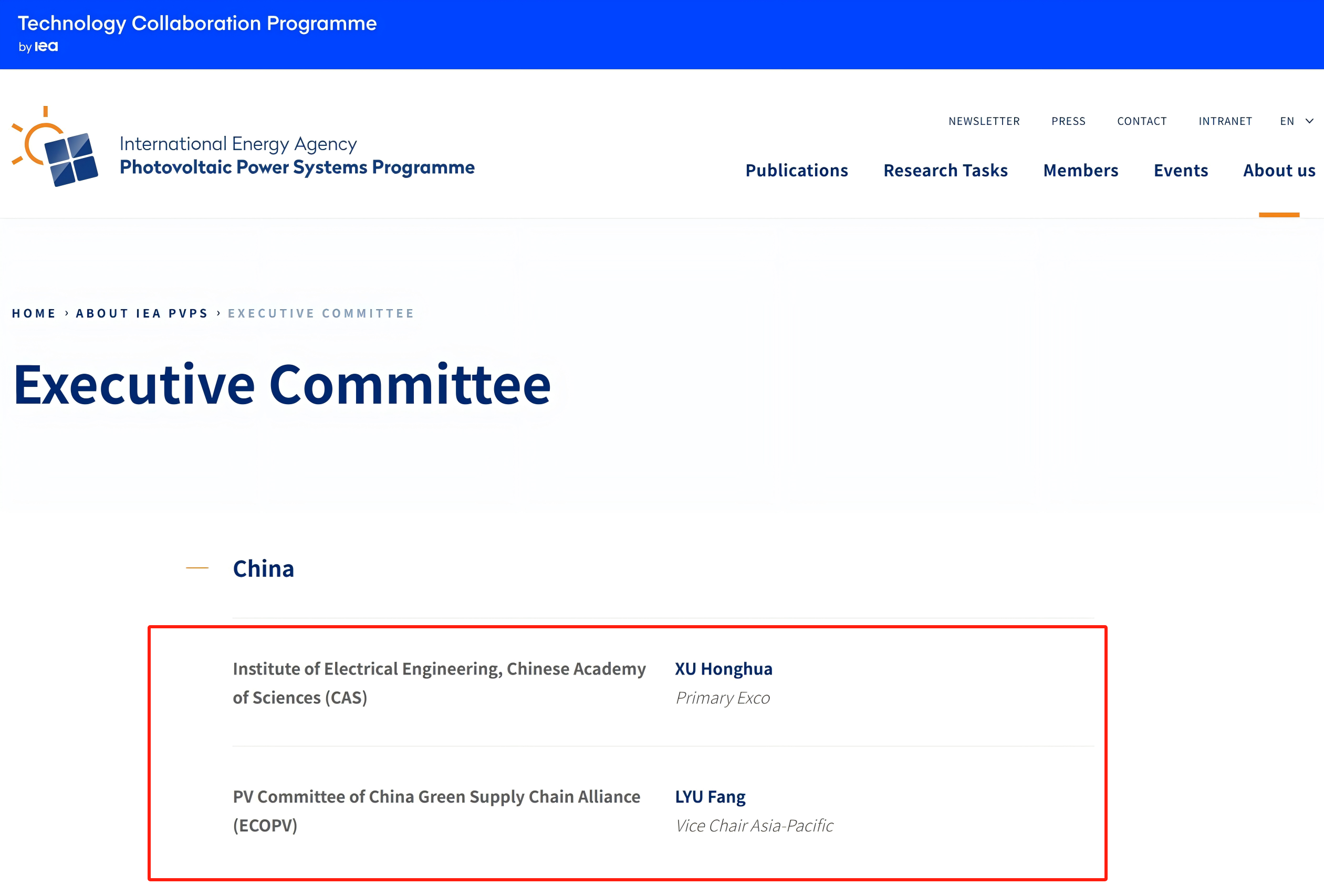The width and height of the screenshot is (1324, 896).
Task: Open the Research Tasks menu
Action: click(x=945, y=170)
